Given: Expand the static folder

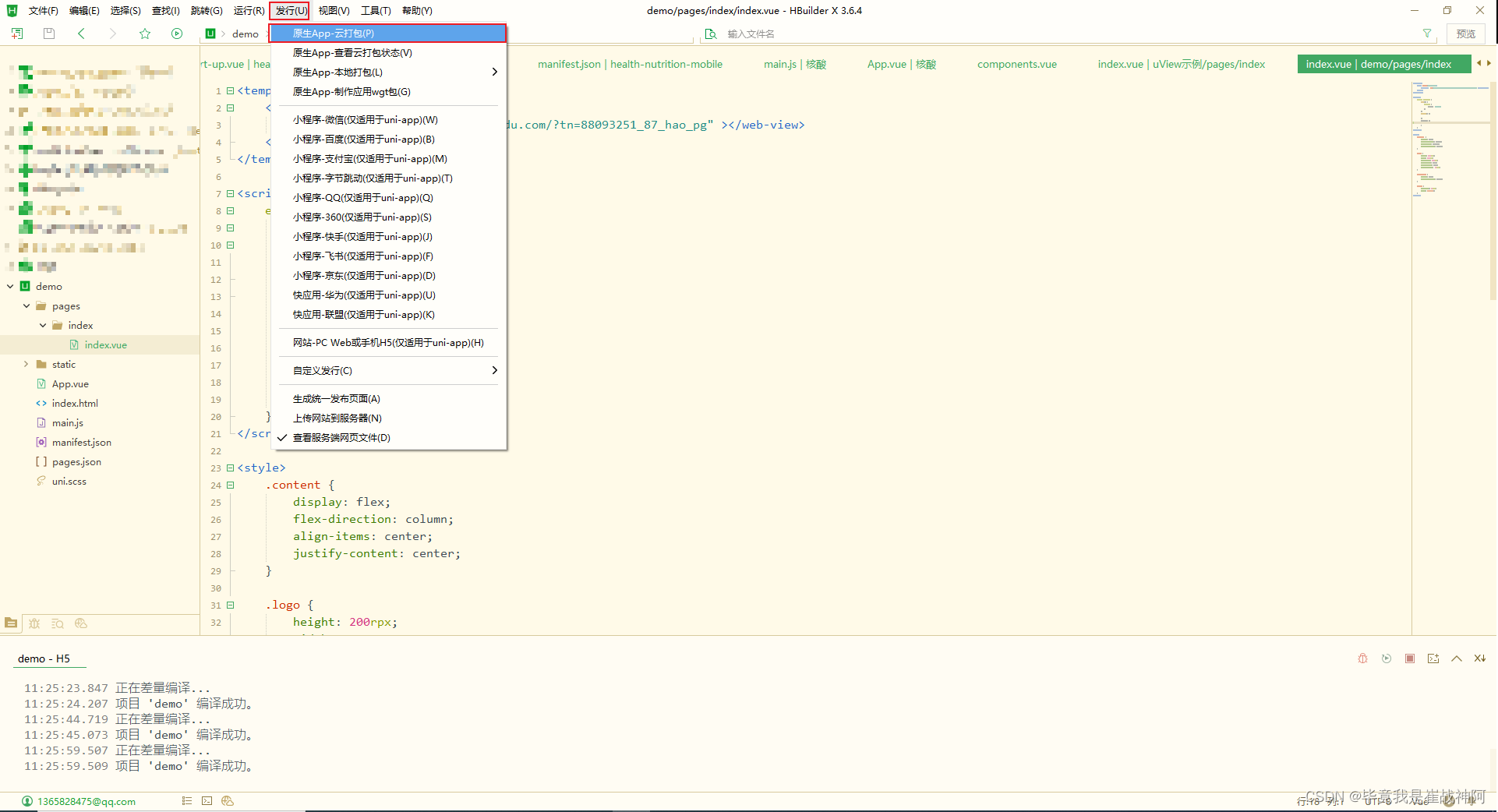Looking at the screenshot, I should (26, 365).
